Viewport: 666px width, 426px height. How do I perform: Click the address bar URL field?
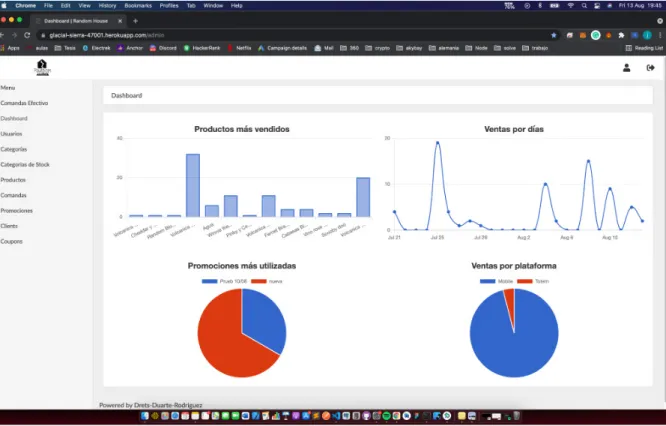click(x=297, y=35)
